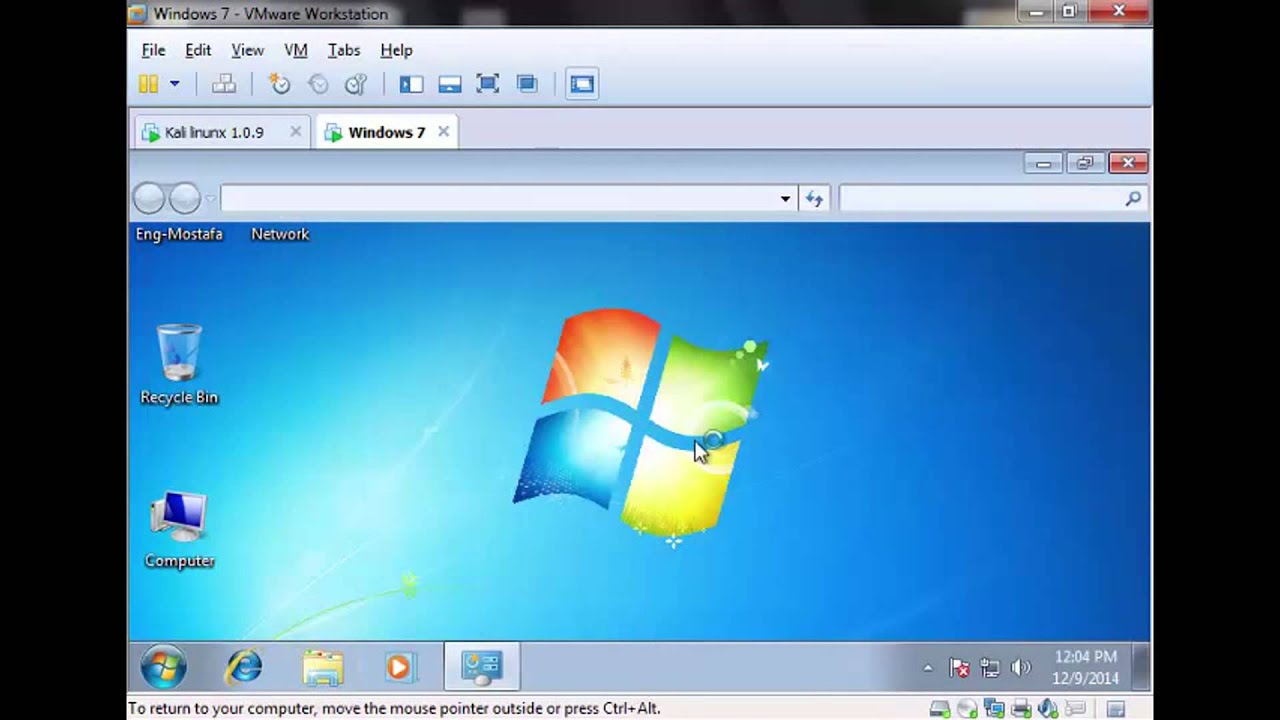Click the VMware hard disk status icon

940,709
